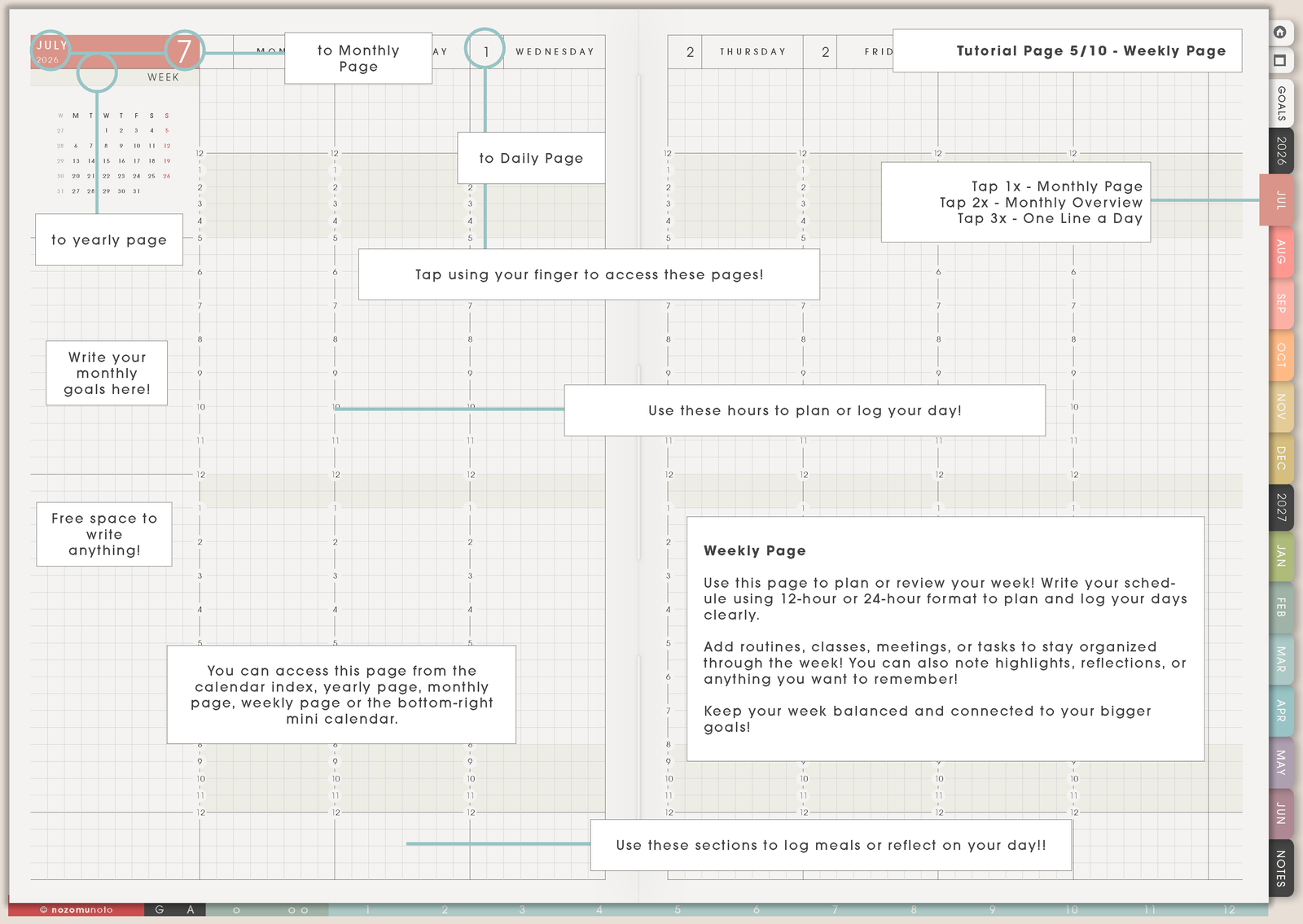Select the AUG month tab

[1281, 252]
